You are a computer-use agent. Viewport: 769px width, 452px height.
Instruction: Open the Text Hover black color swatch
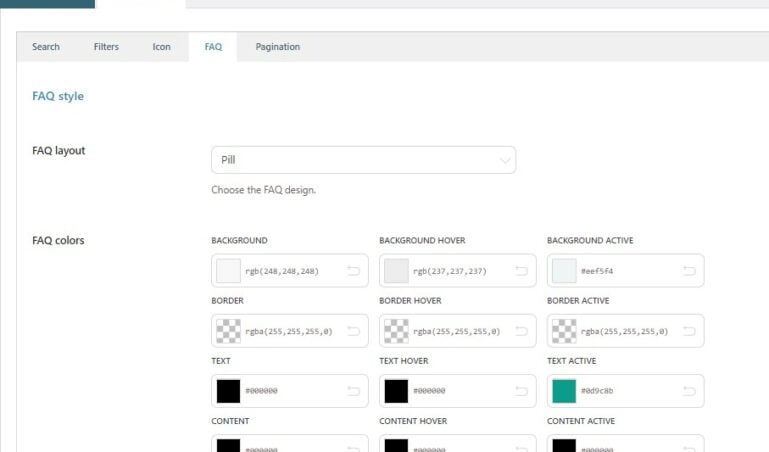tap(397, 391)
